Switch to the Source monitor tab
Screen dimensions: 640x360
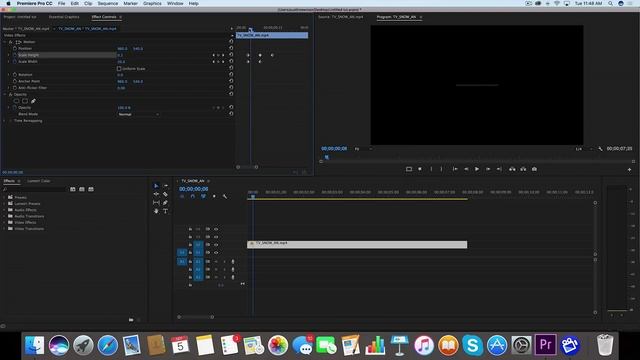pyautogui.click(x=340, y=17)
